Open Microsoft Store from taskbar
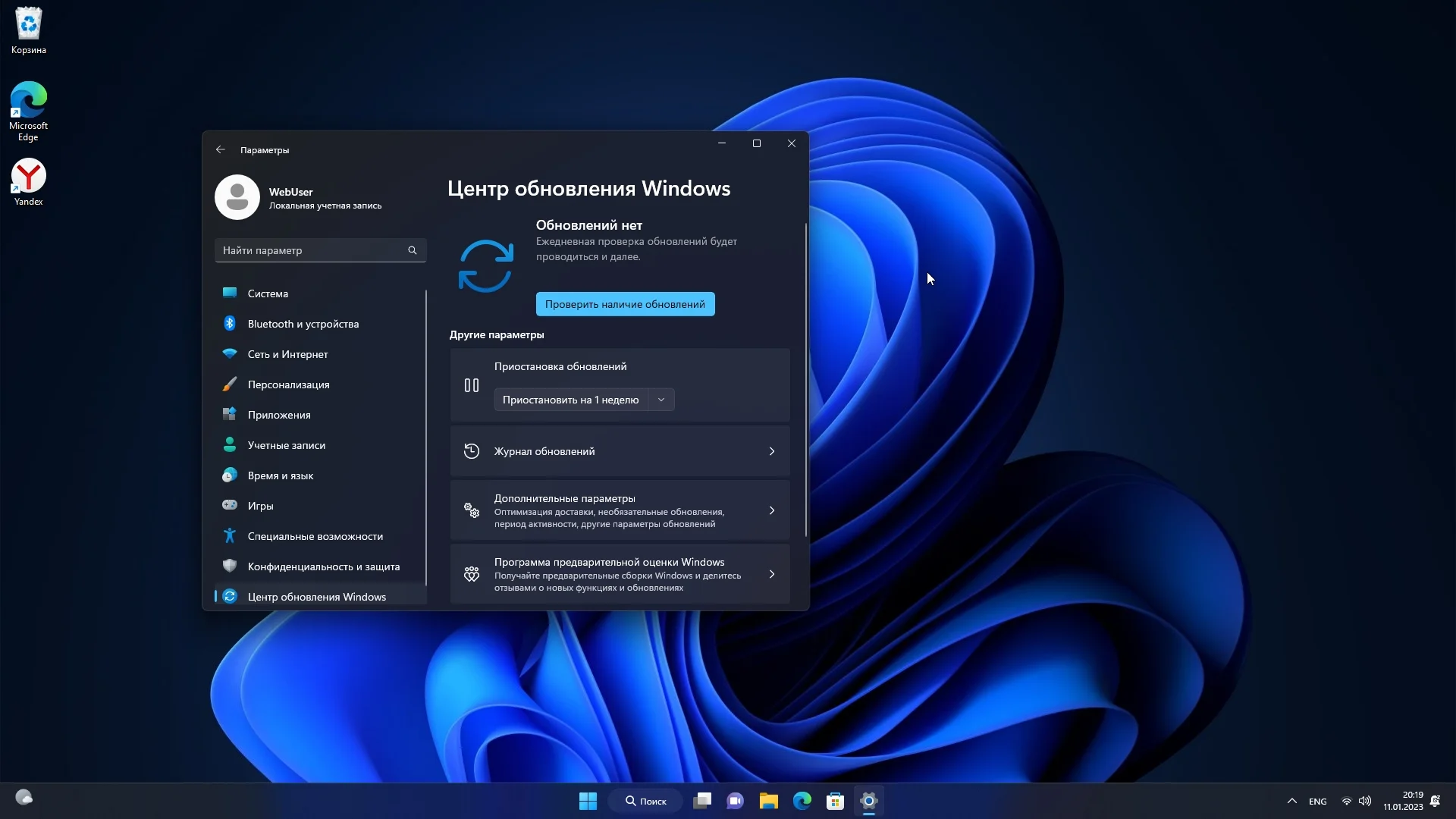 [x=835, y=801]
